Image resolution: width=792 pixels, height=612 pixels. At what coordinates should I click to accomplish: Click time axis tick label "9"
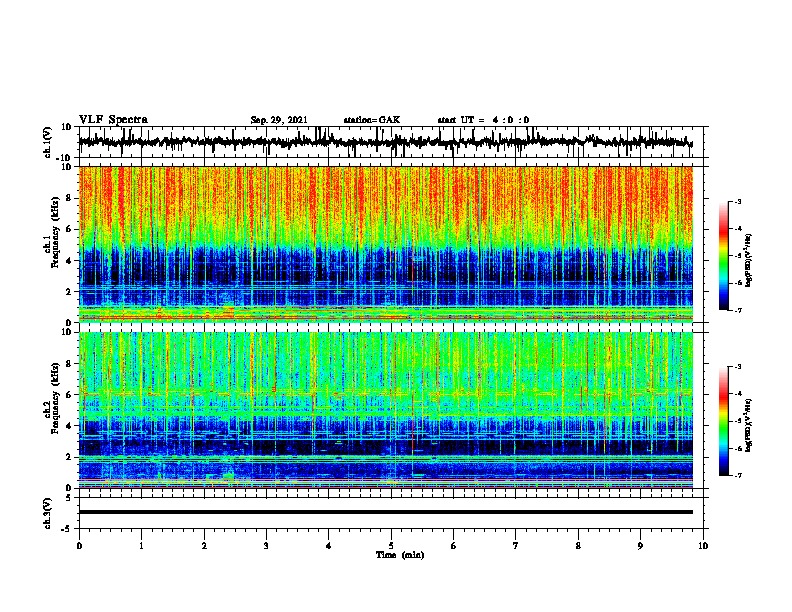tap(640, 546)
